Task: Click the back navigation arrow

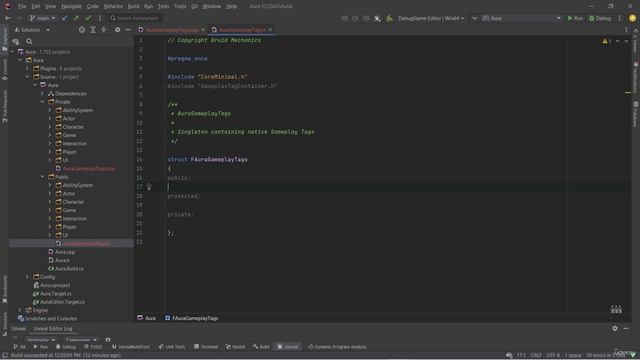Action: click(8, 18)
